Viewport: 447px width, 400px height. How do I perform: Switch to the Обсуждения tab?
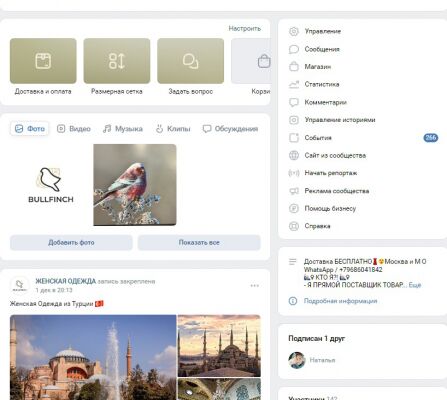230,129
